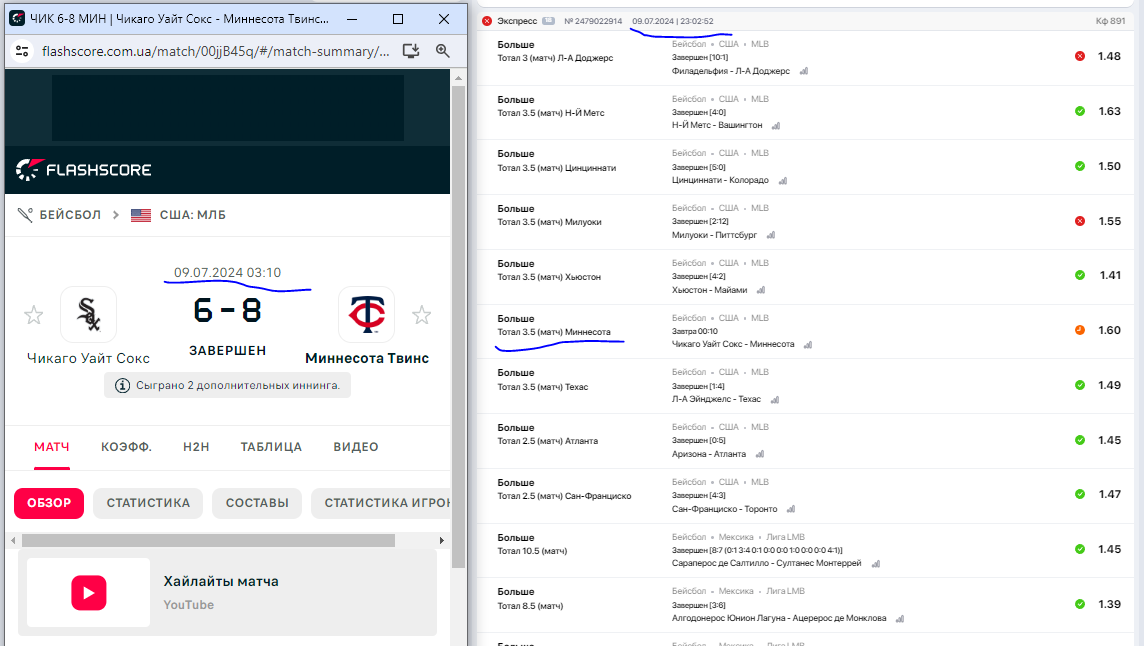Click red lost icon for Милуоки bet
1144x646 pixels.
click(1080, 220)
